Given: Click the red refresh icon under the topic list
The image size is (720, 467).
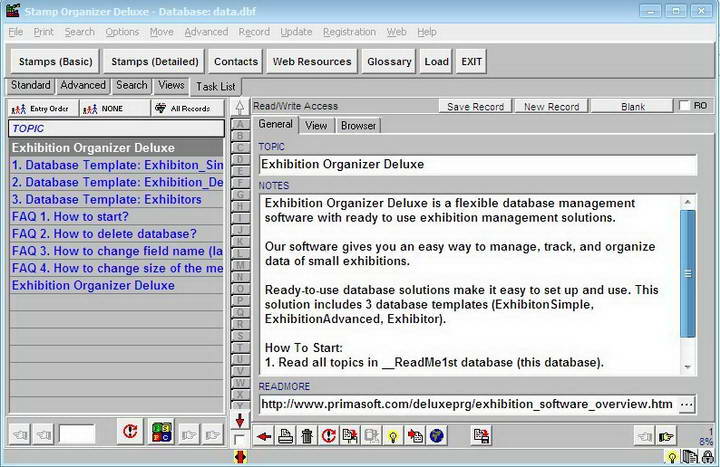Looking at the screenshot, I should [x=130, y=431].
